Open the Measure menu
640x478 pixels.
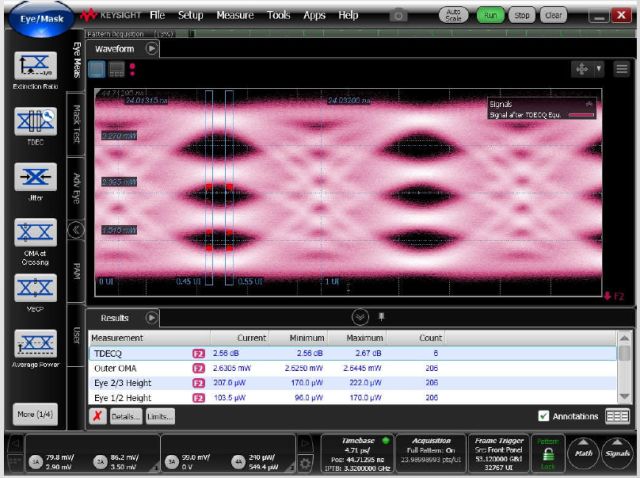pos(234,15)
